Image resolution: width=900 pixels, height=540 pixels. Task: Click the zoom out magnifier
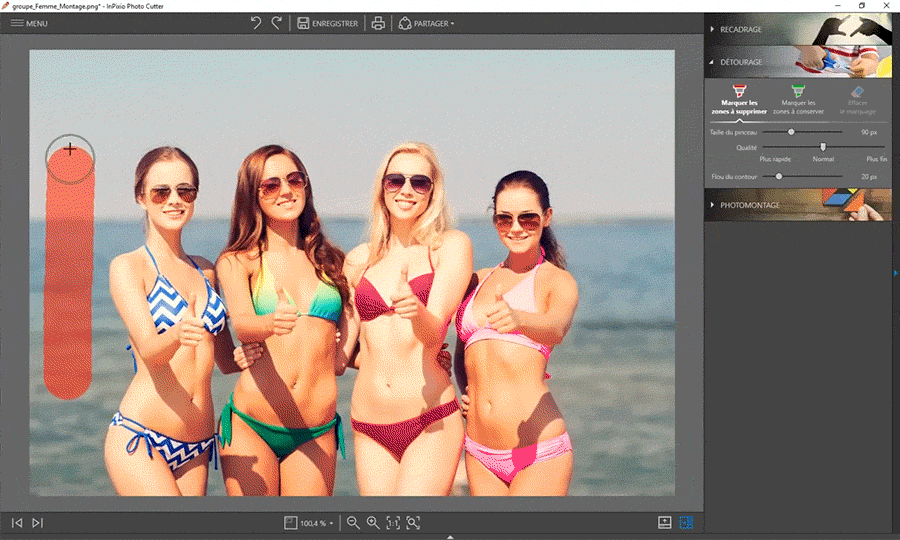coord(353,522)
